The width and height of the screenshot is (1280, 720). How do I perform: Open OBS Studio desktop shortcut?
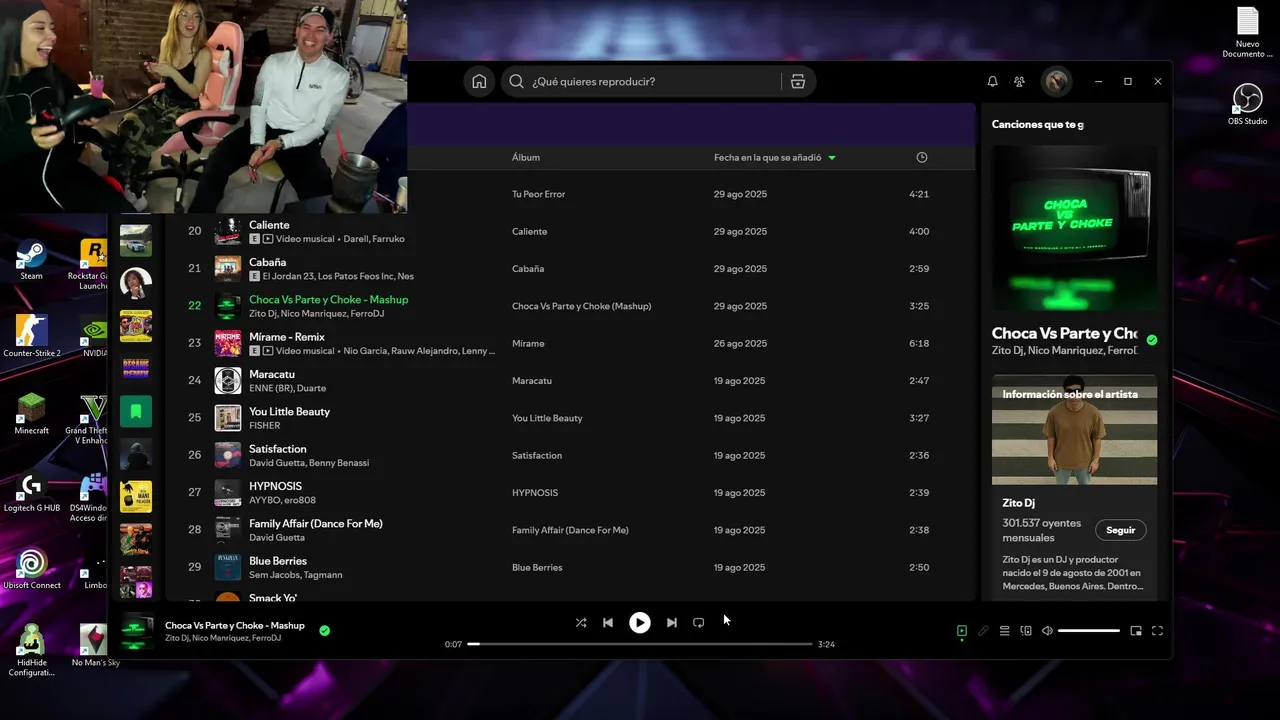[1247, 104]
